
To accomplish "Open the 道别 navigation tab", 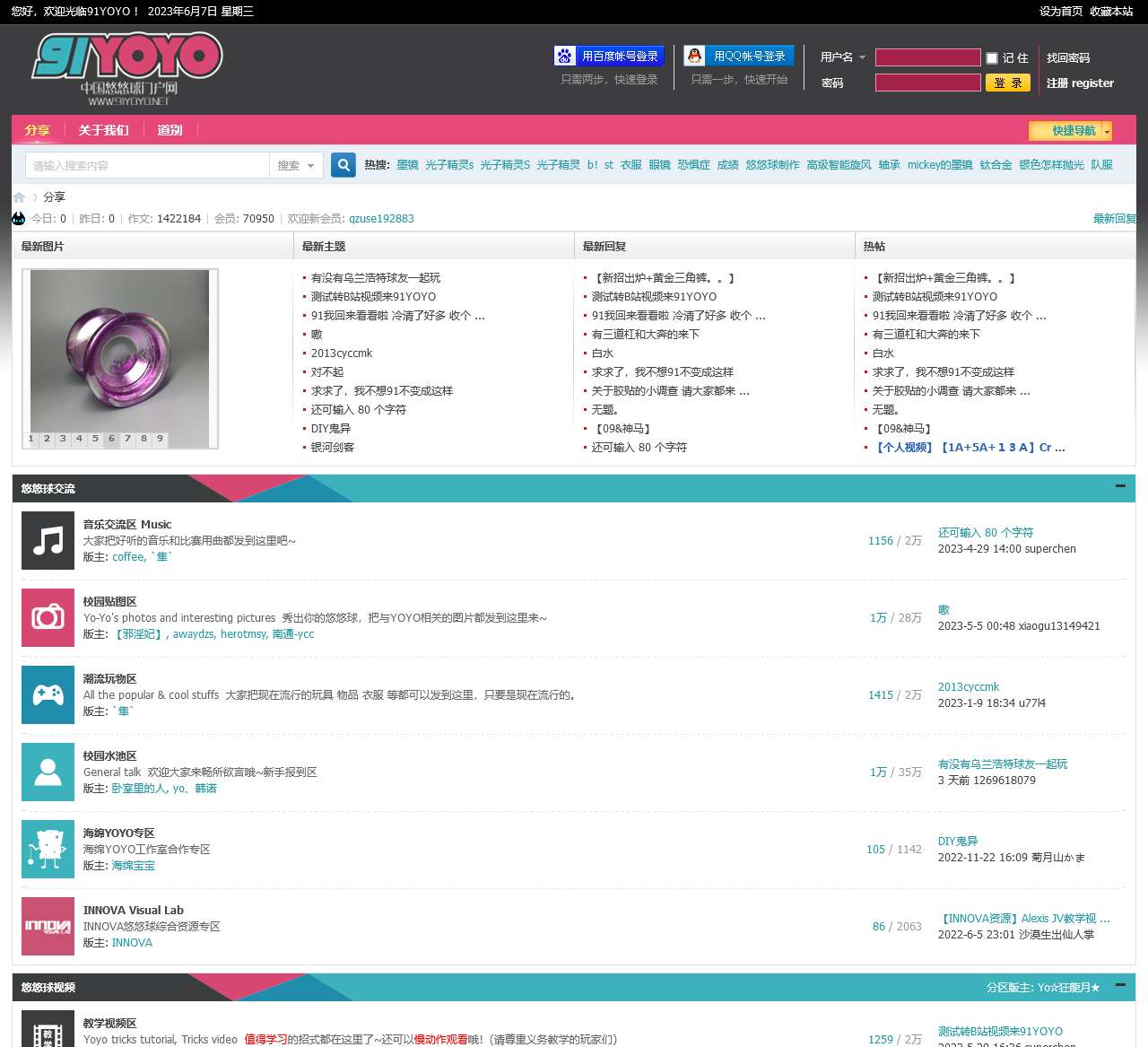I will click(x=170, y=130).
